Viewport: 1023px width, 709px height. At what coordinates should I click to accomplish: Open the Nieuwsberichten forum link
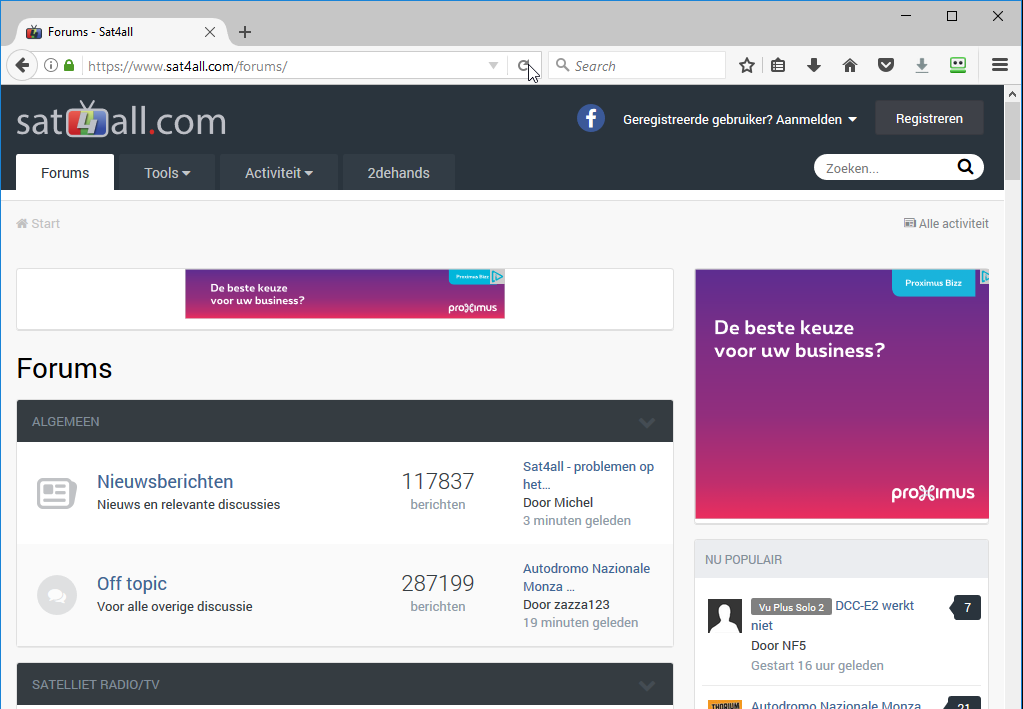pos(165,482)
